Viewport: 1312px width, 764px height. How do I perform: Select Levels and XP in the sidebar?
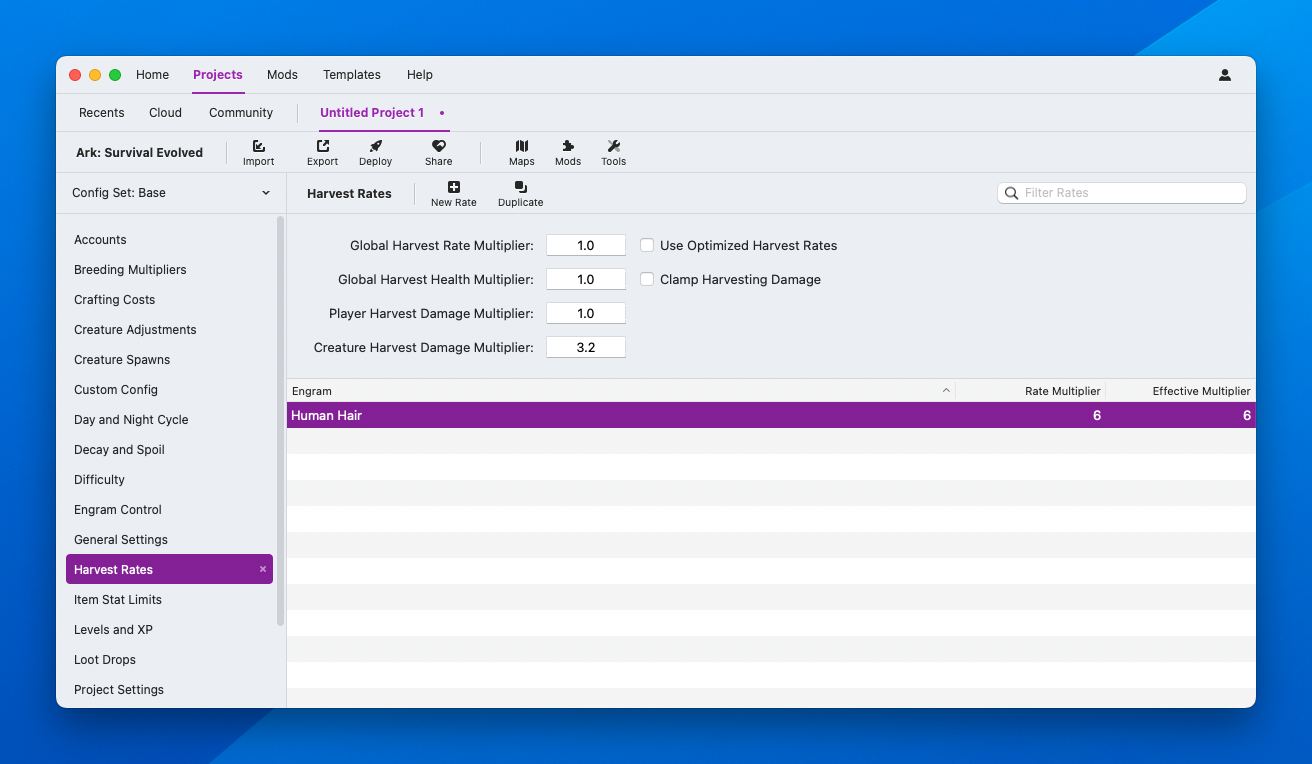[x=169, y=630]
